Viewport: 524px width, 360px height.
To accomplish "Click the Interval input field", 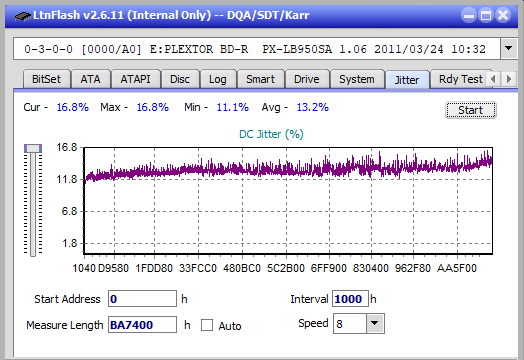I will tap(350, 298).
